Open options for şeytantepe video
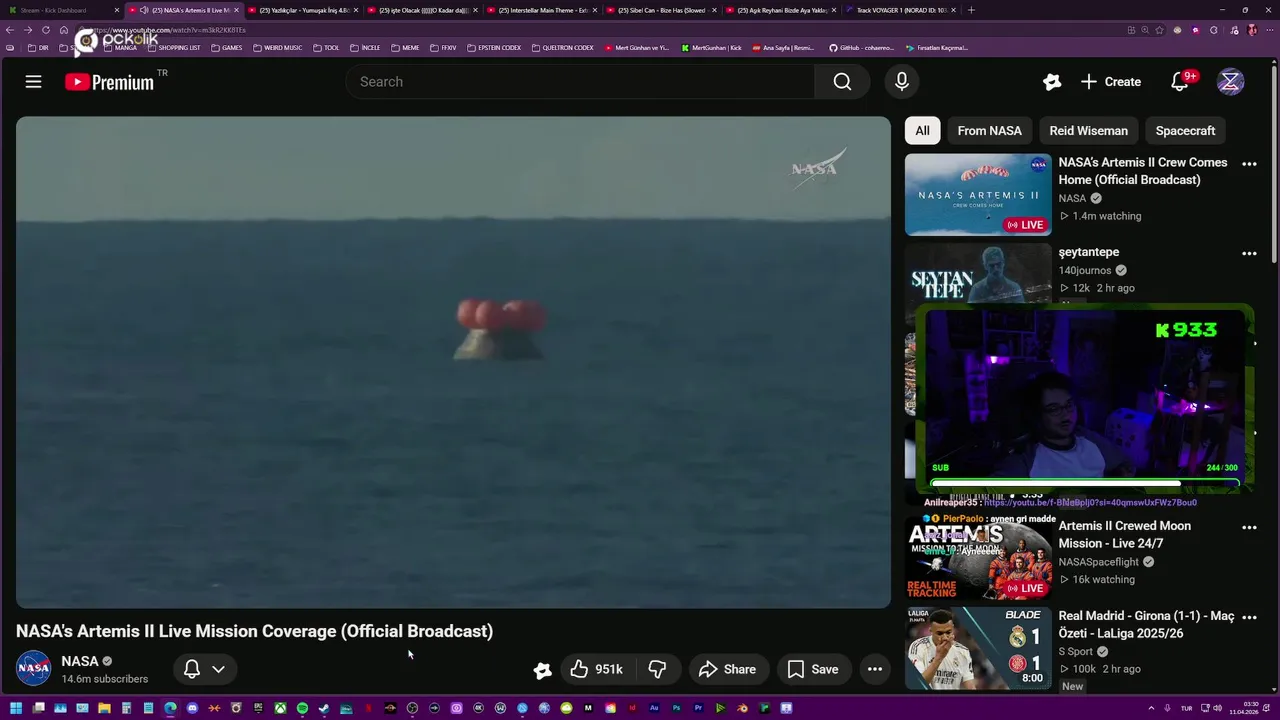This screenshot has height=720, width=1280. click(1249, 254)
